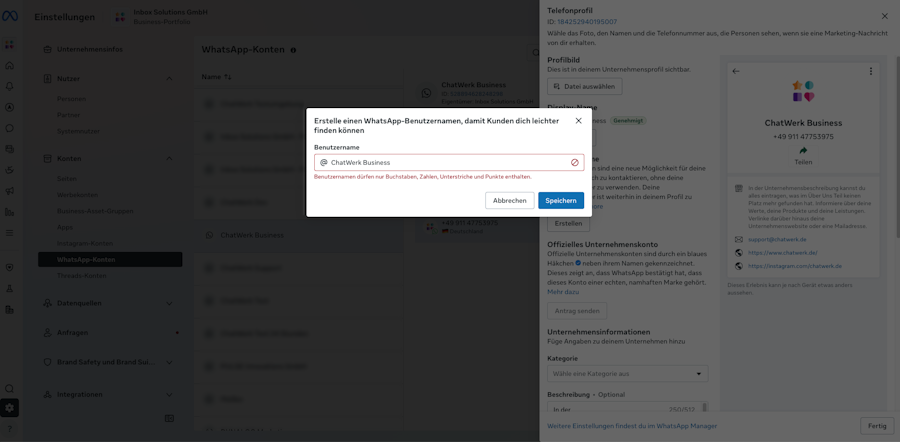Click the error icon in username field

point(575,162)
